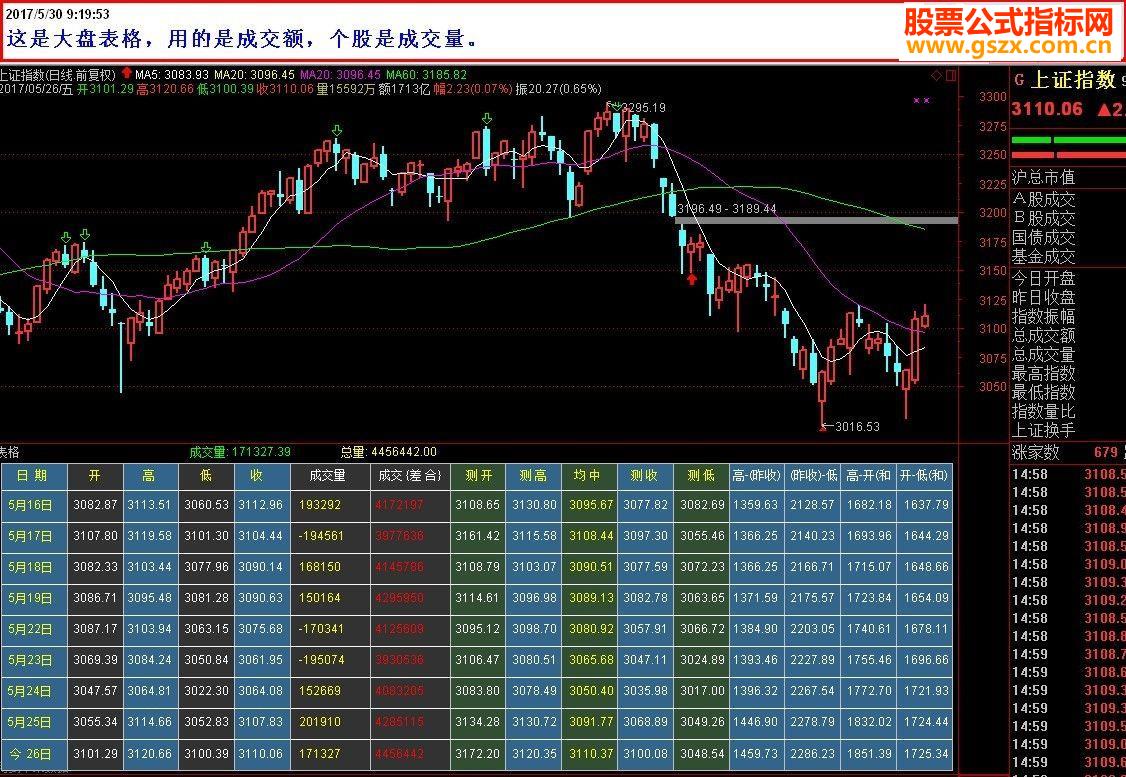
Task: Click 均中 value 3050.40 in 5月24日 row
Action: click(x=591, y=691)
